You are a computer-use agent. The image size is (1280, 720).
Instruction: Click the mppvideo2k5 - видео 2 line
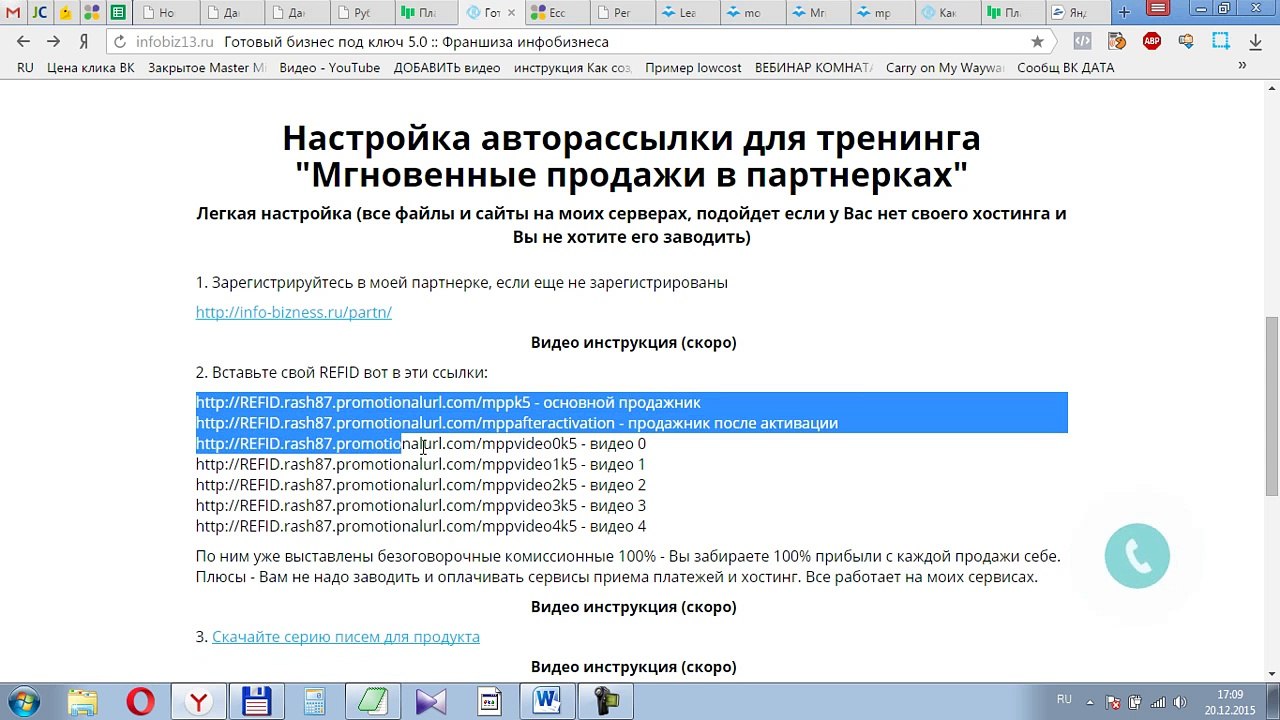[x=420, y=485]
